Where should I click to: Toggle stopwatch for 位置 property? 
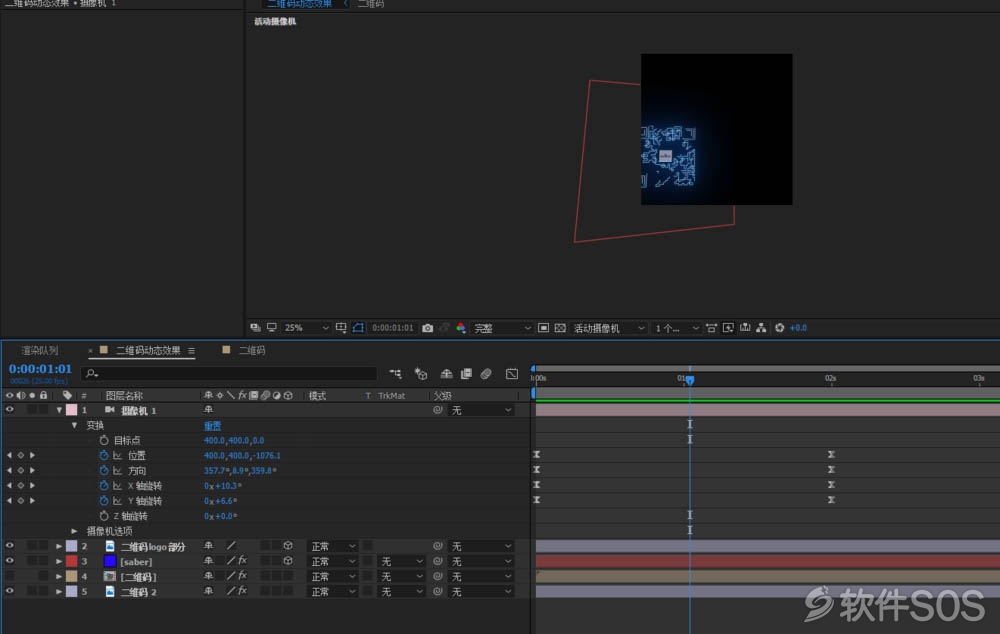[x=104, y=455]
